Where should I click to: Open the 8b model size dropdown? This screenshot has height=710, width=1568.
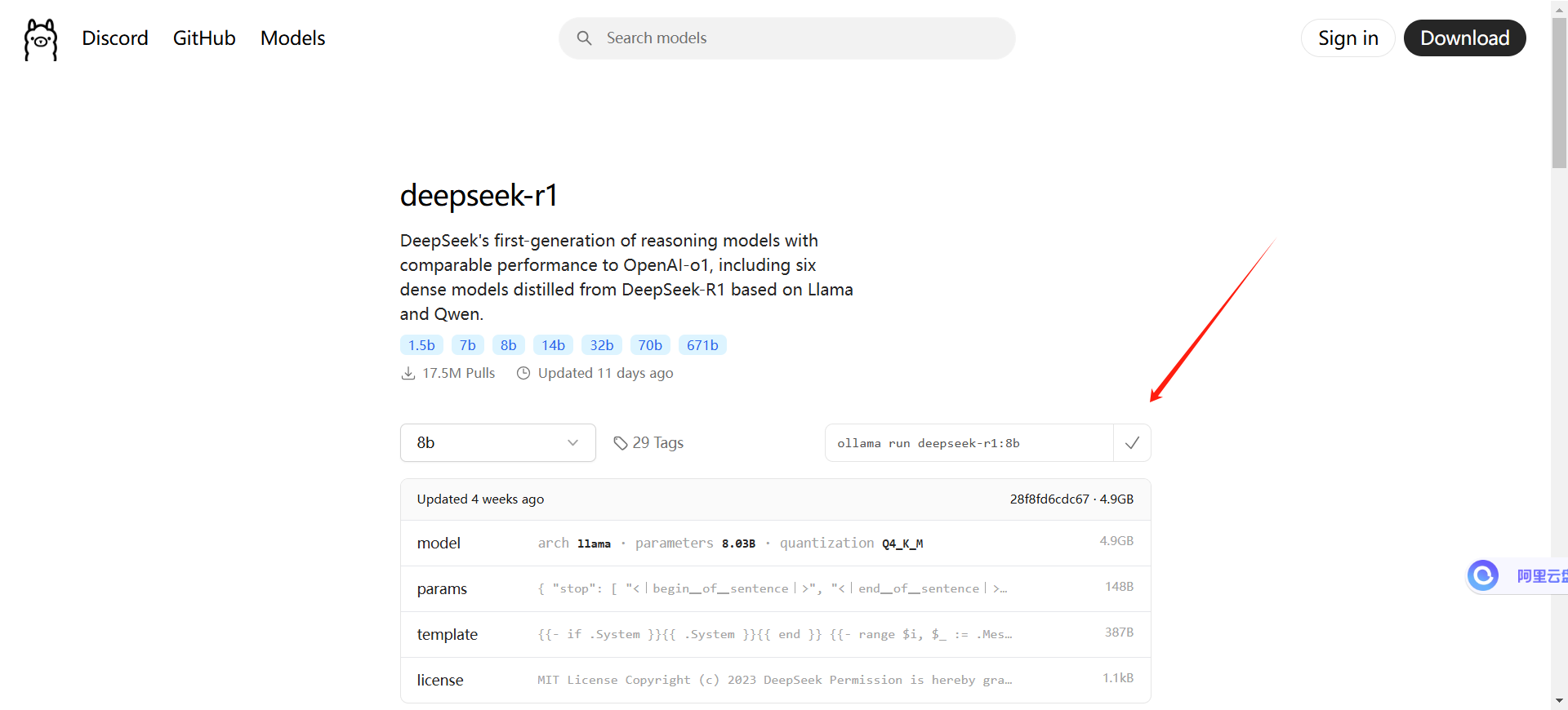click(498, 443)
